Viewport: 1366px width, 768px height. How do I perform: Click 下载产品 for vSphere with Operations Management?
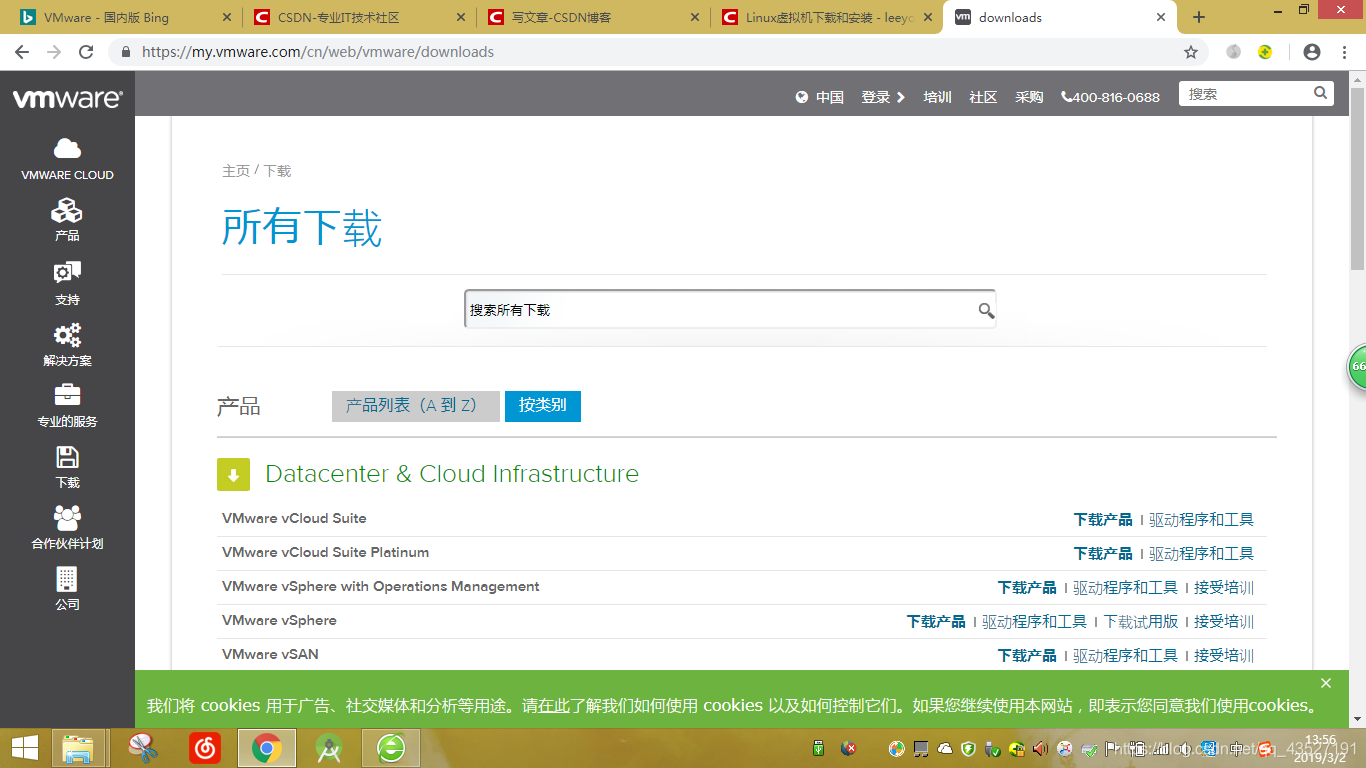point(1027,587)
